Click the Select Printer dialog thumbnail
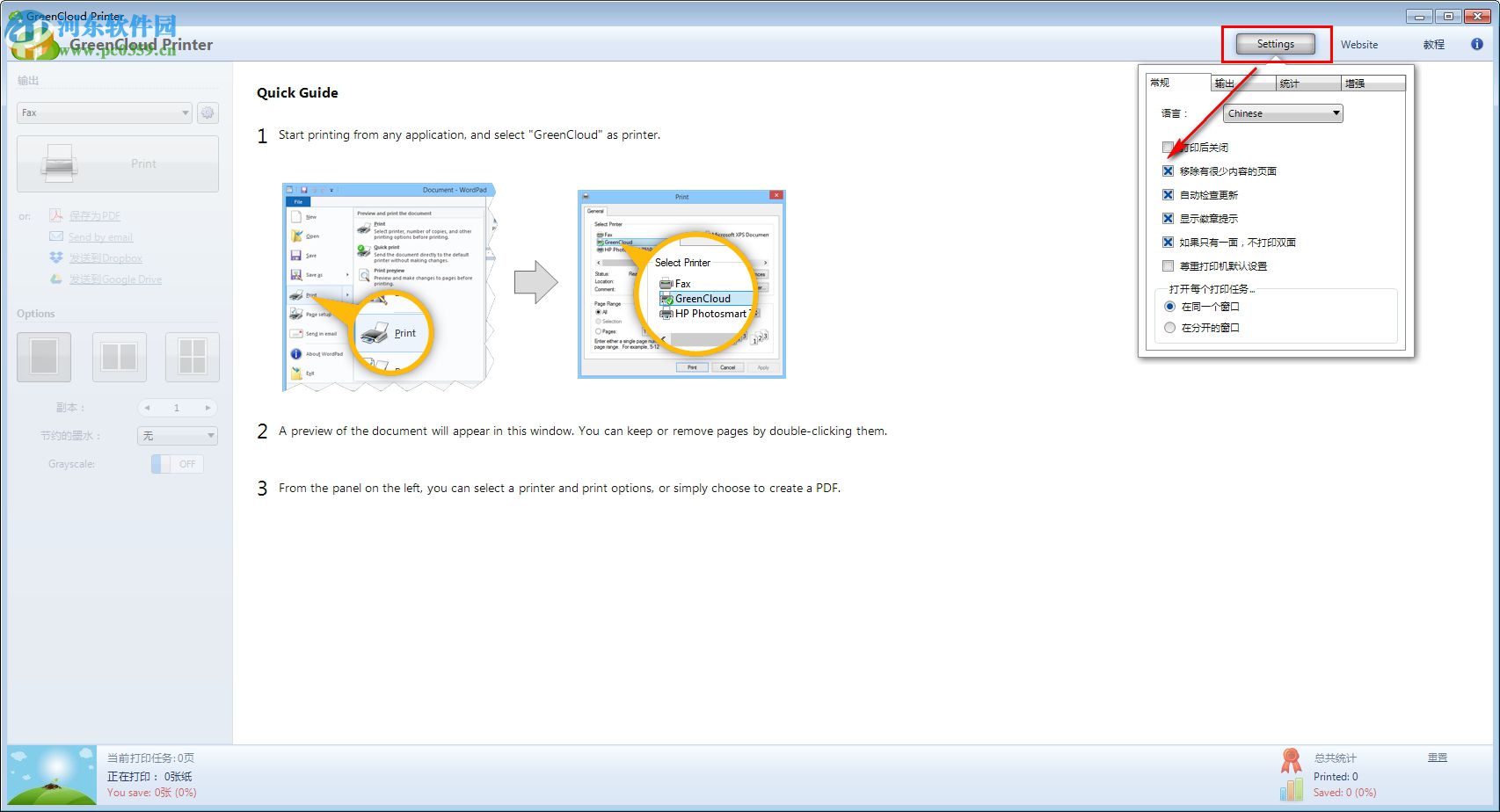The image size is (1500, 812). 681,284
